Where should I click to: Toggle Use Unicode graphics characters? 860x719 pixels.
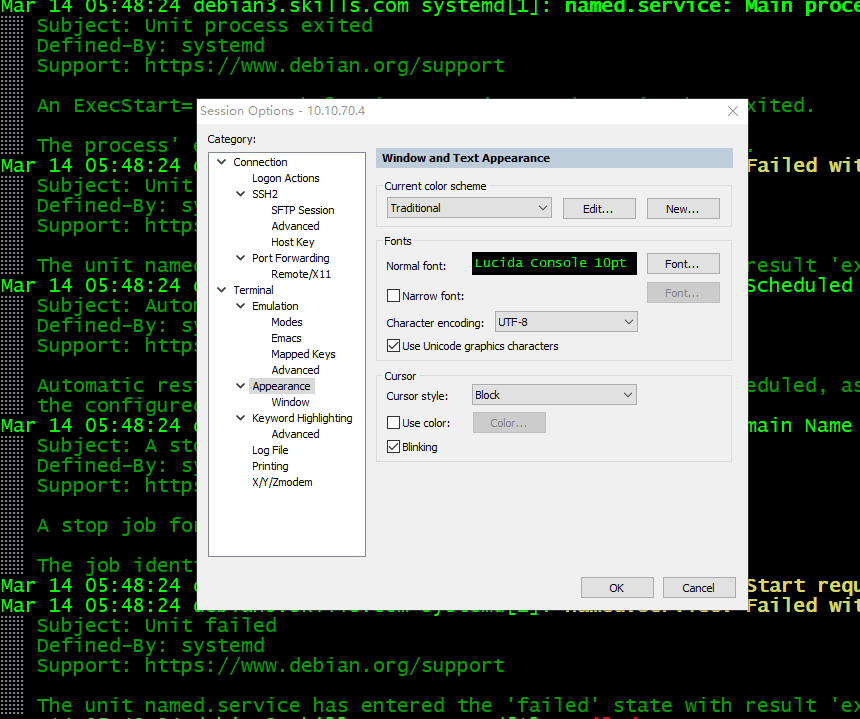pyautogui.click(x=393, y=346)
